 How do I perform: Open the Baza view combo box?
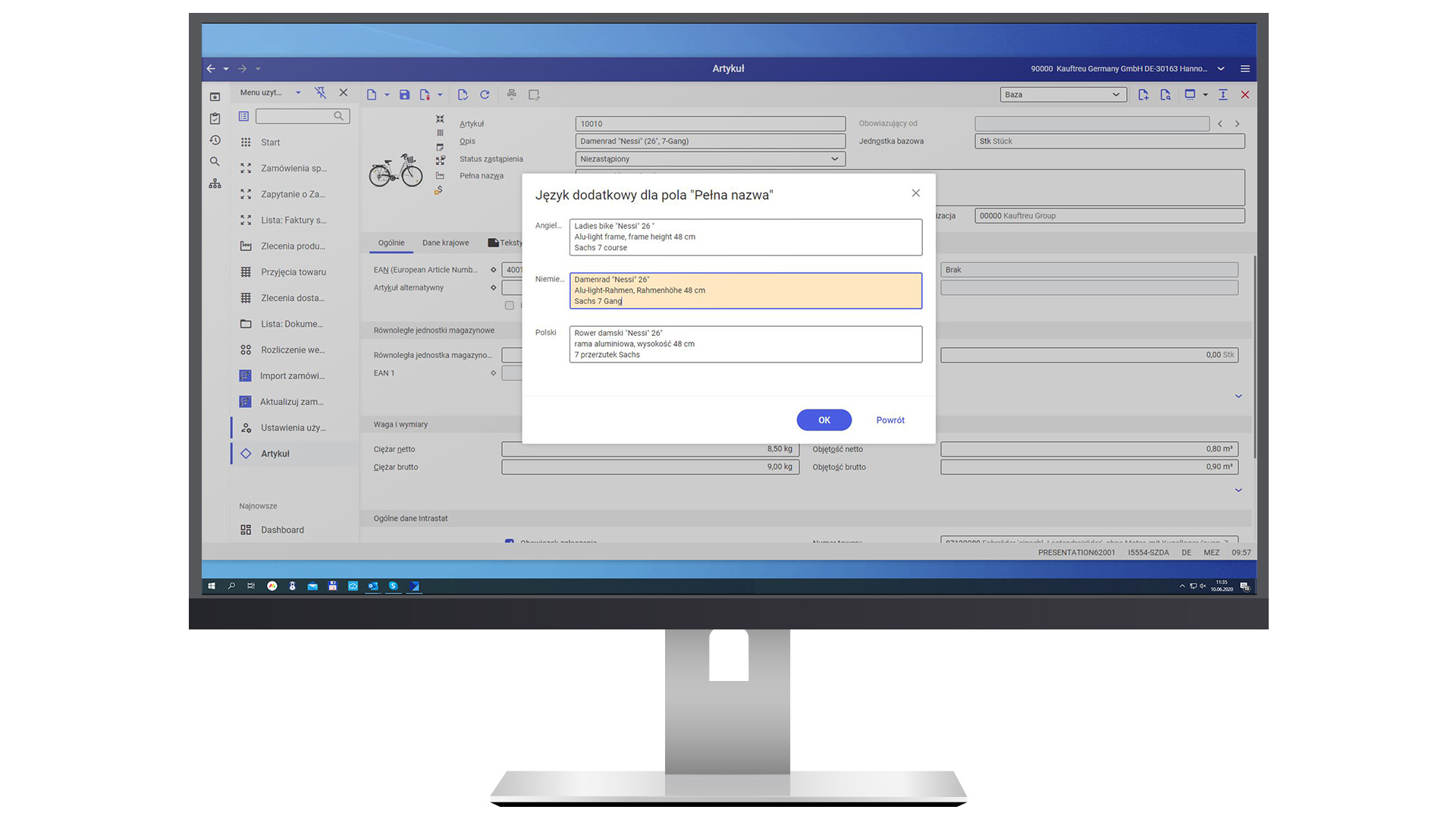1062,95
